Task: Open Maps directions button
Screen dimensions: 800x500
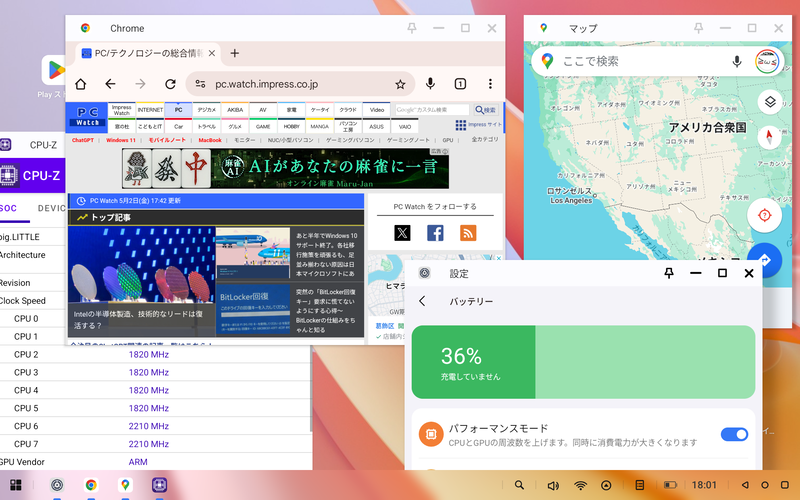Action: (x=764, y=260)
